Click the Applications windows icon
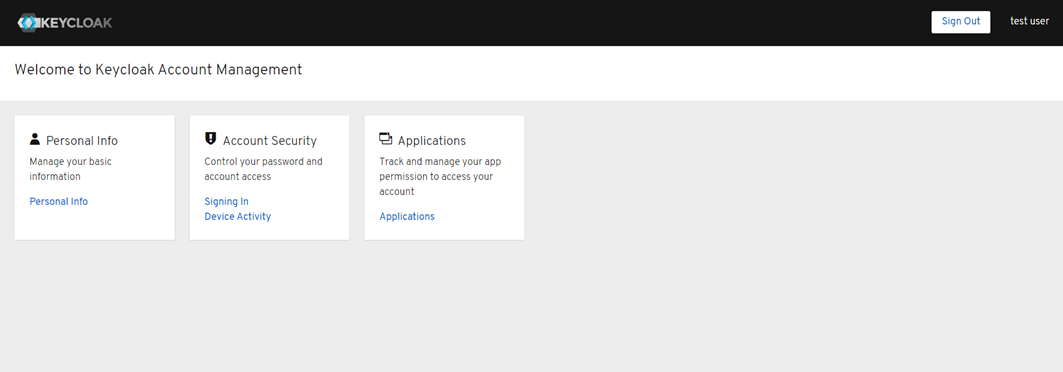The image size is (1063, 372). pyautogui.click(x=386, y=139)
